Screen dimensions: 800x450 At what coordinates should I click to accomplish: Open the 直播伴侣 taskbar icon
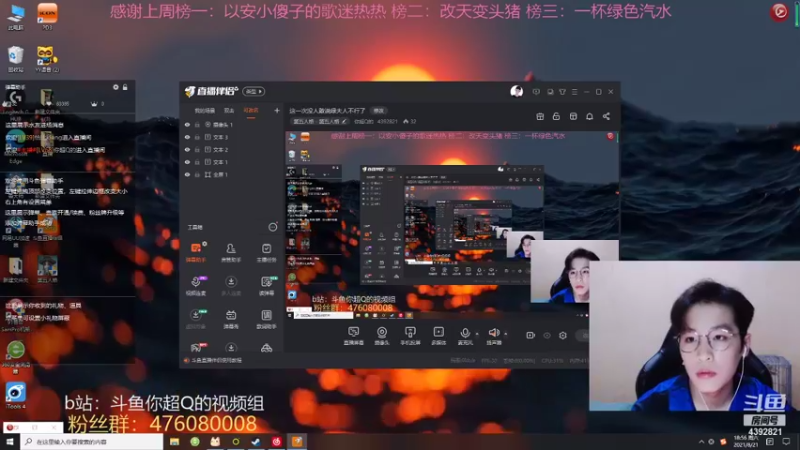(297, 441)
